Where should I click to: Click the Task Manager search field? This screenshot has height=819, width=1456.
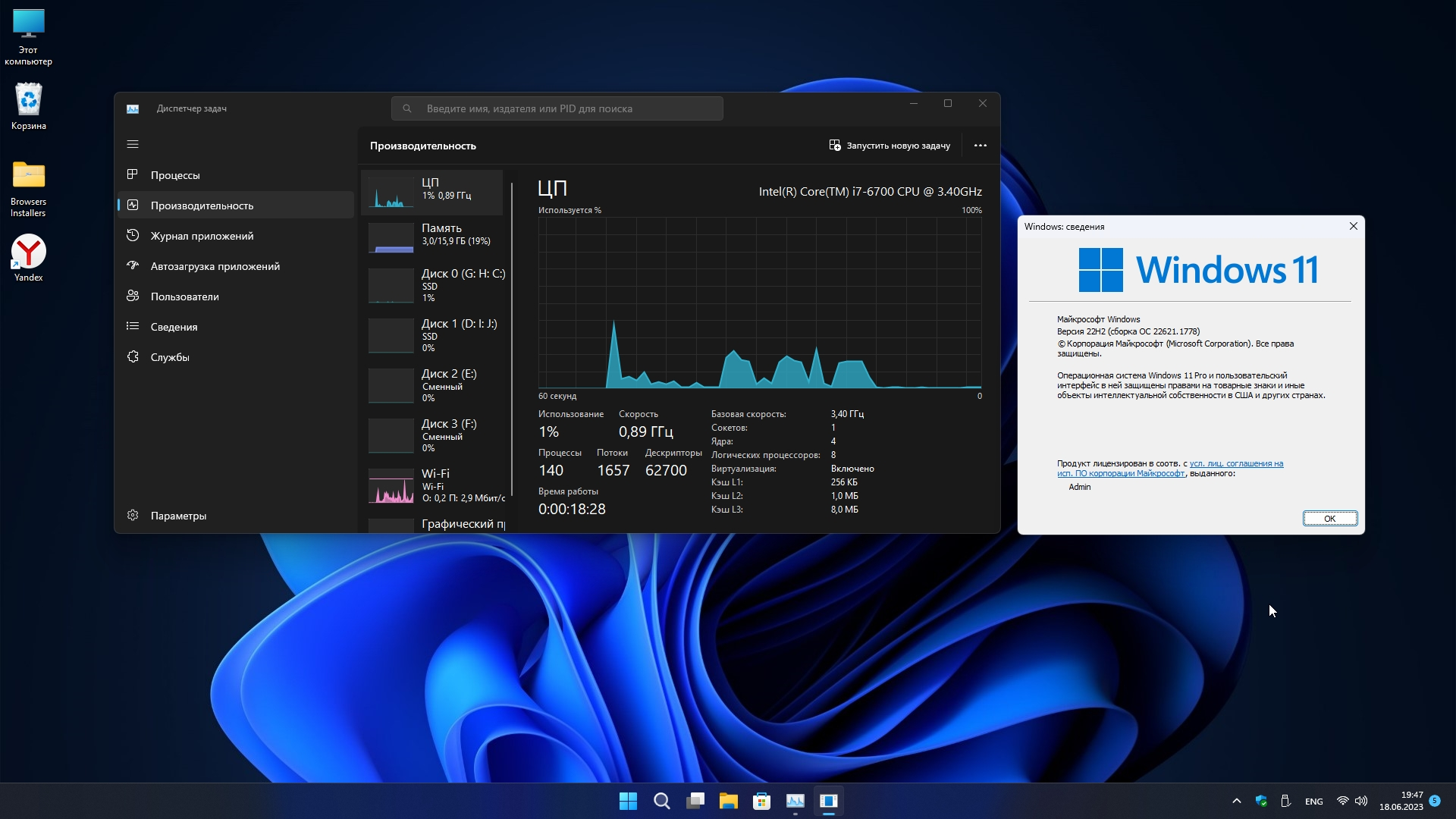(557, 108)
